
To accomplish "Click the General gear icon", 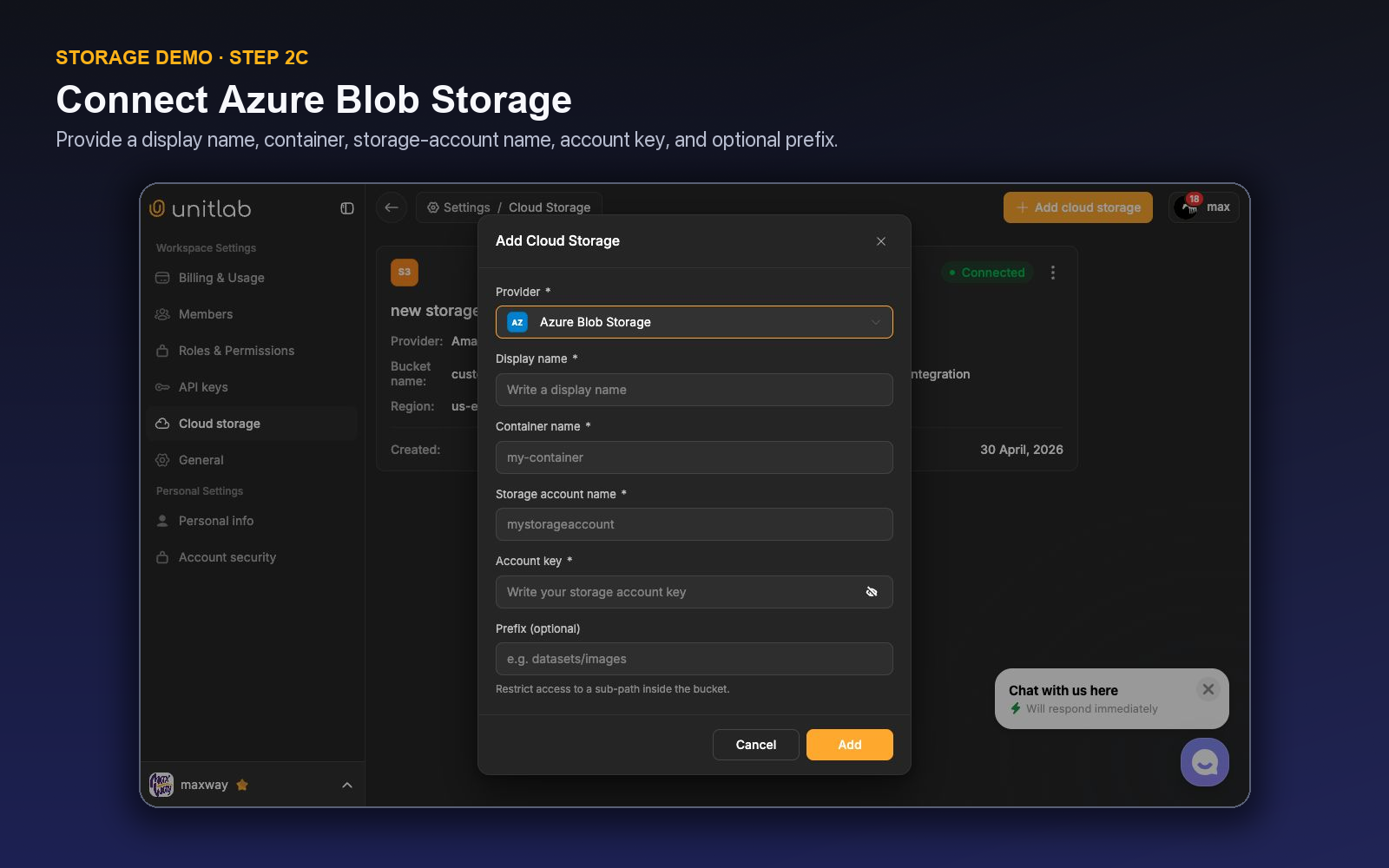I will pyautogui.click(x=162, y=460).
